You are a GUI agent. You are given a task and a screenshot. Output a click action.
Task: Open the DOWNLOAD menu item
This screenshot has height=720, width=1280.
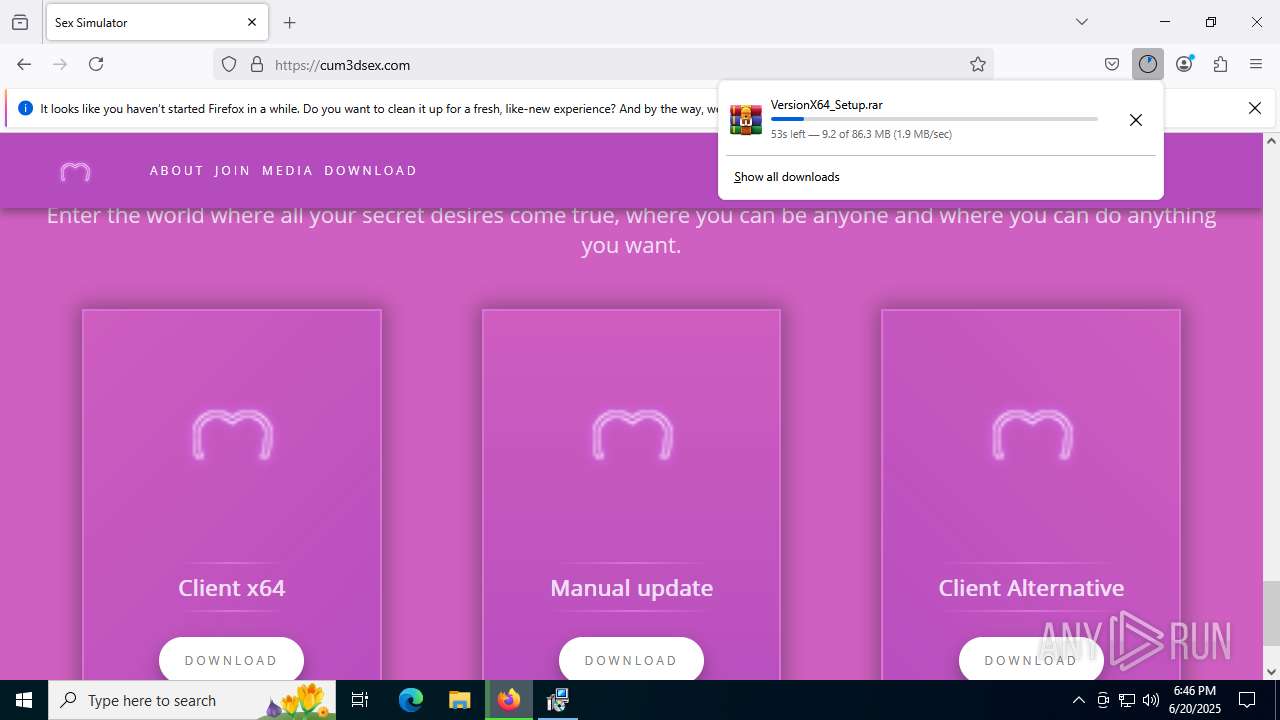tap(371, 171)
